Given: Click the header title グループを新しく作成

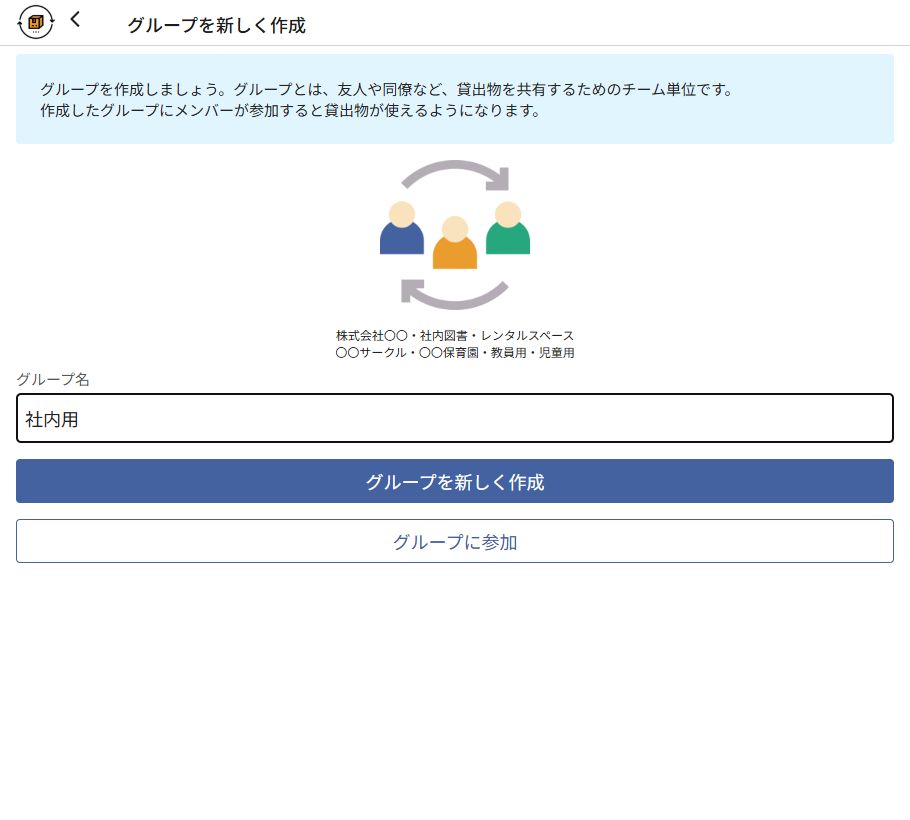Looking at the screenshot, I should 216,25.
